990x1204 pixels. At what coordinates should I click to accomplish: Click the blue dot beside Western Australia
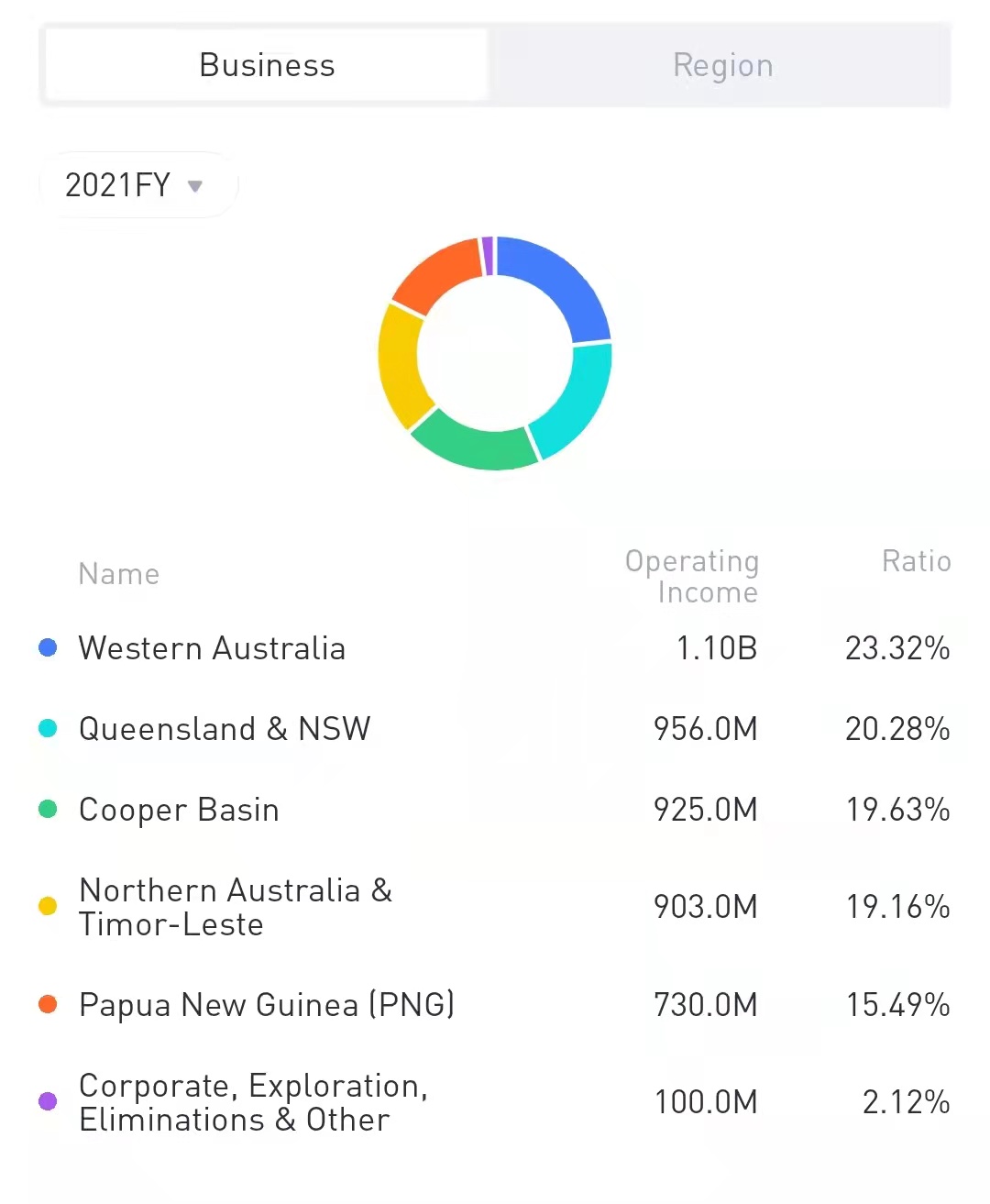click(x=48, y=648)
